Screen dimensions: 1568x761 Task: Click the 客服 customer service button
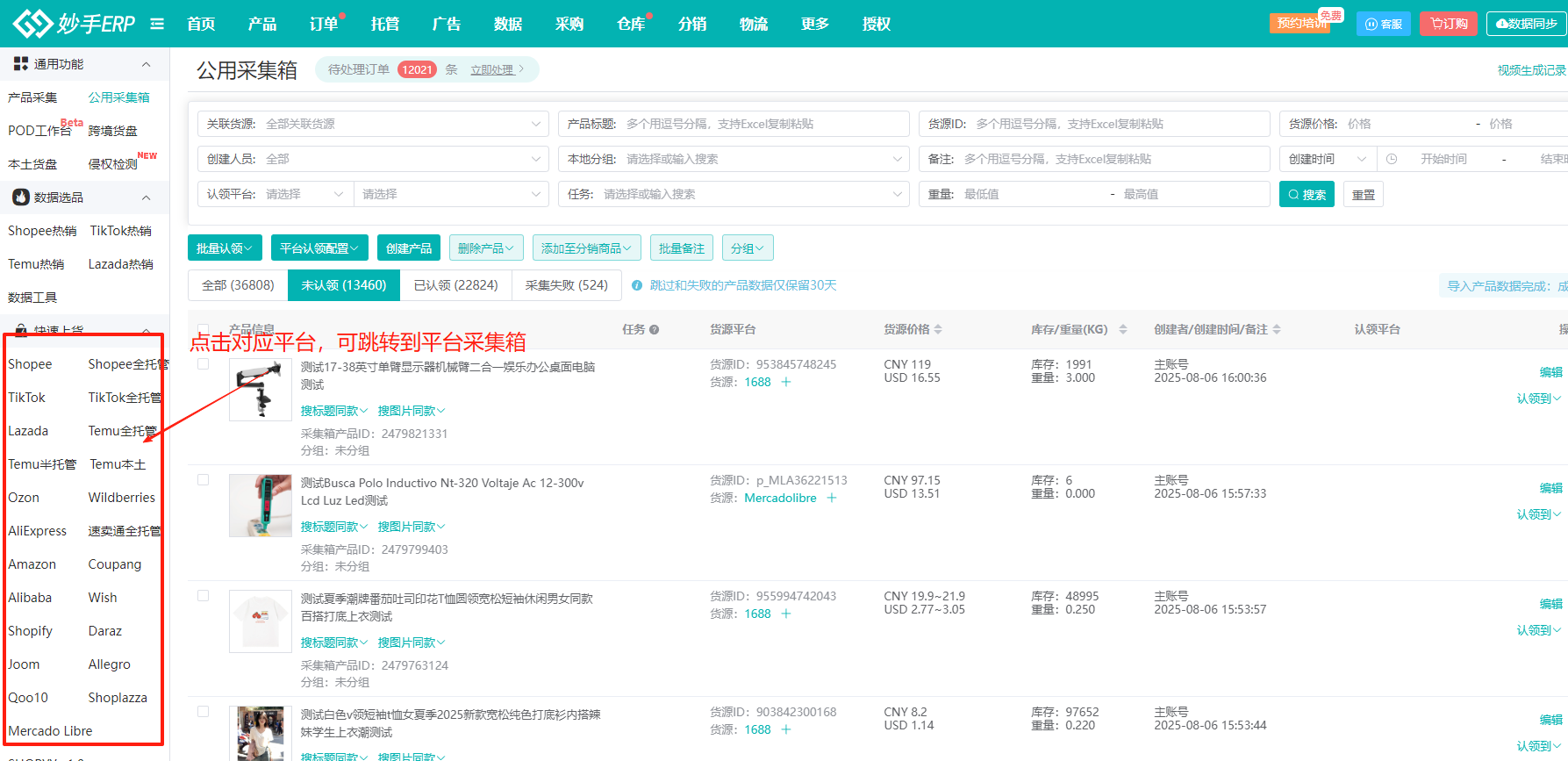[1383, 24]
